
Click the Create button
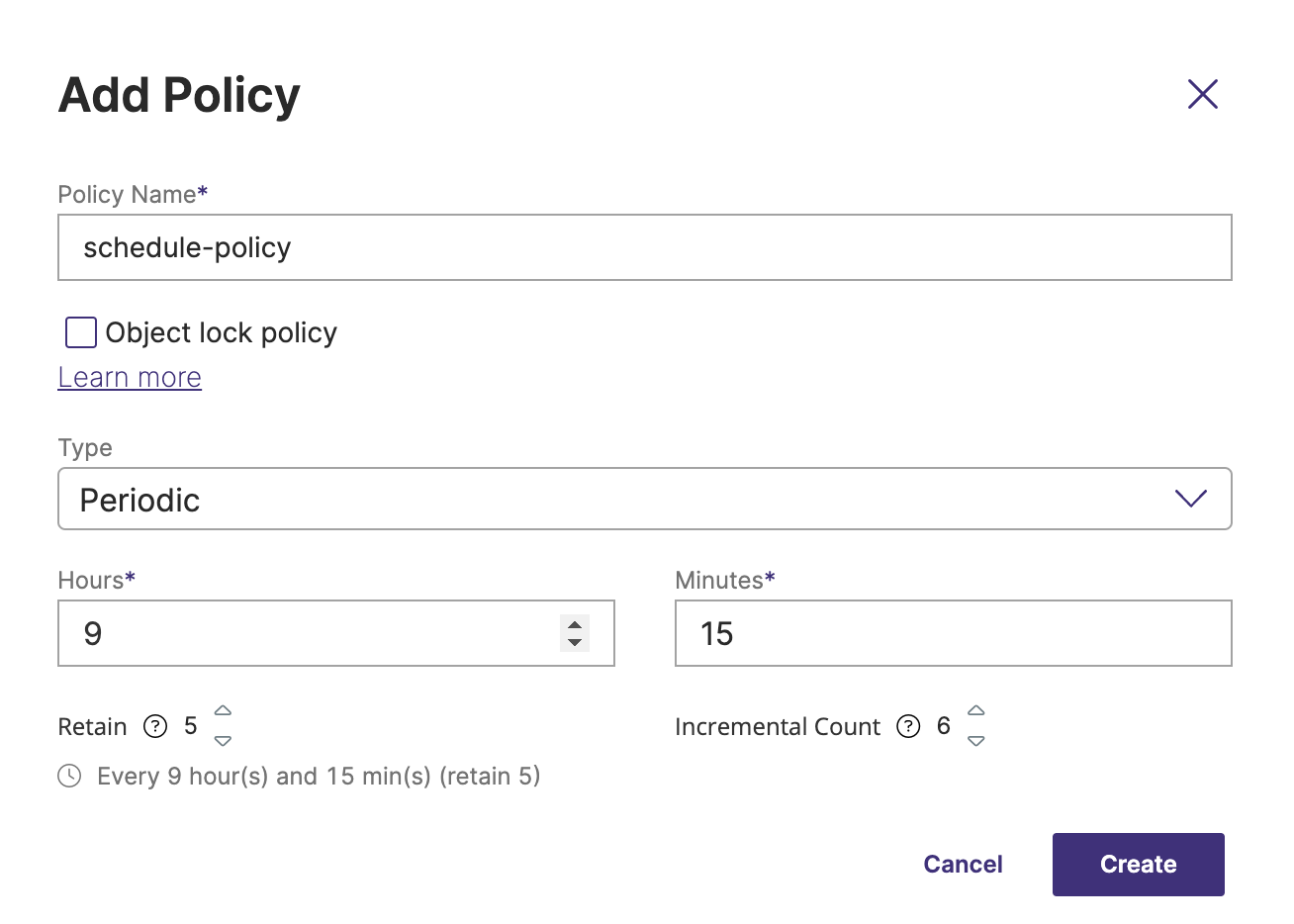click(x=1138, y=865)
